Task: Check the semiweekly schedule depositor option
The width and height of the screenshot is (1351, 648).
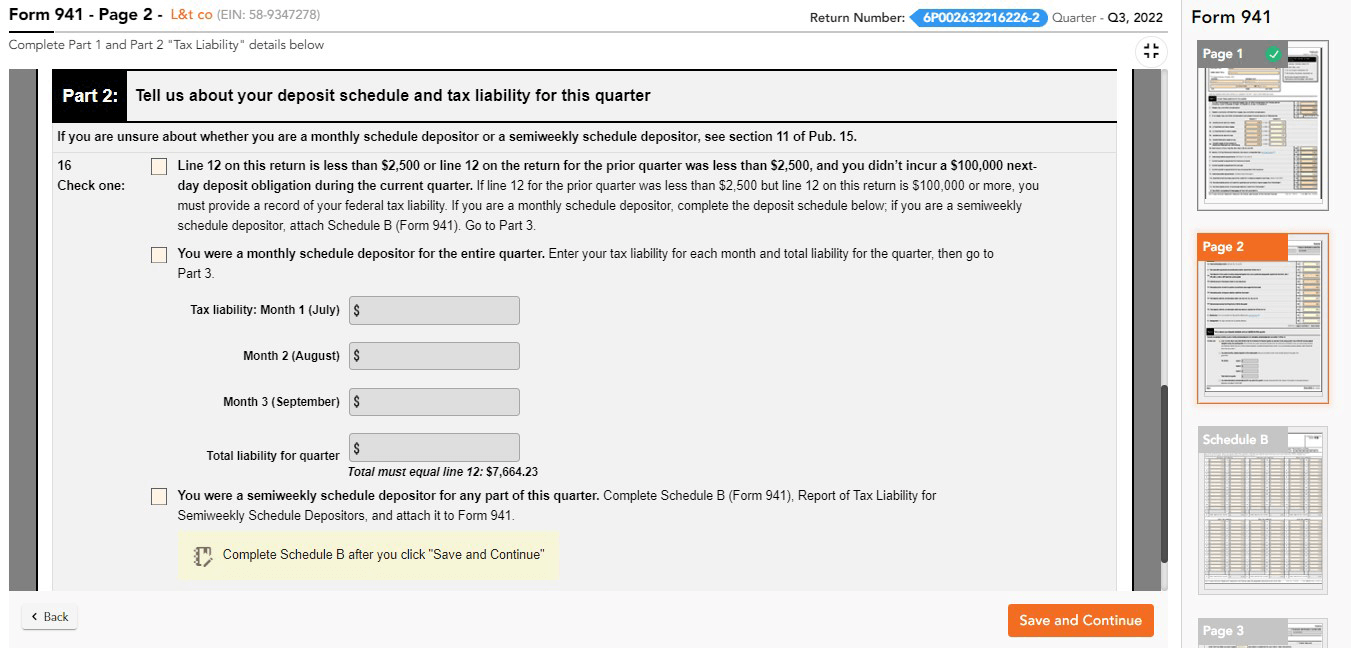Action: click(x=158, y=495)
